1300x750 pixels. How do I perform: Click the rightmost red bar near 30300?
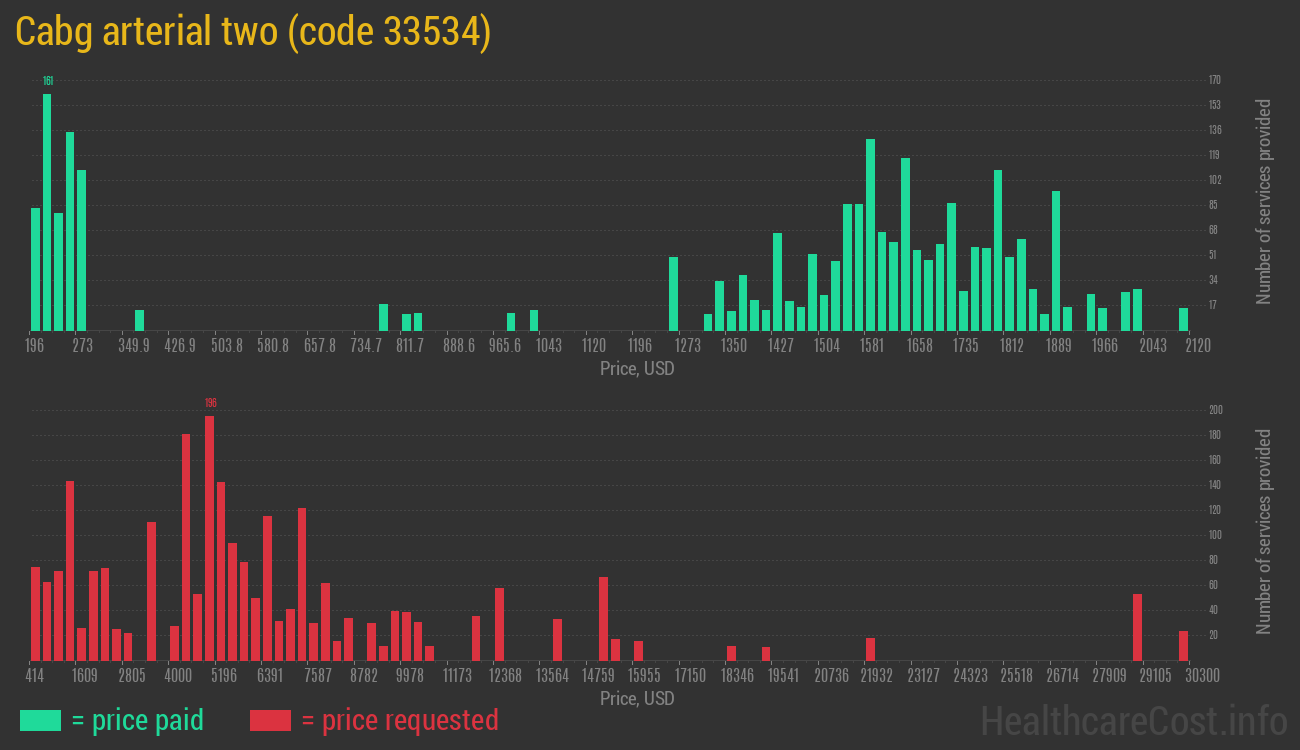(1183, 645)
